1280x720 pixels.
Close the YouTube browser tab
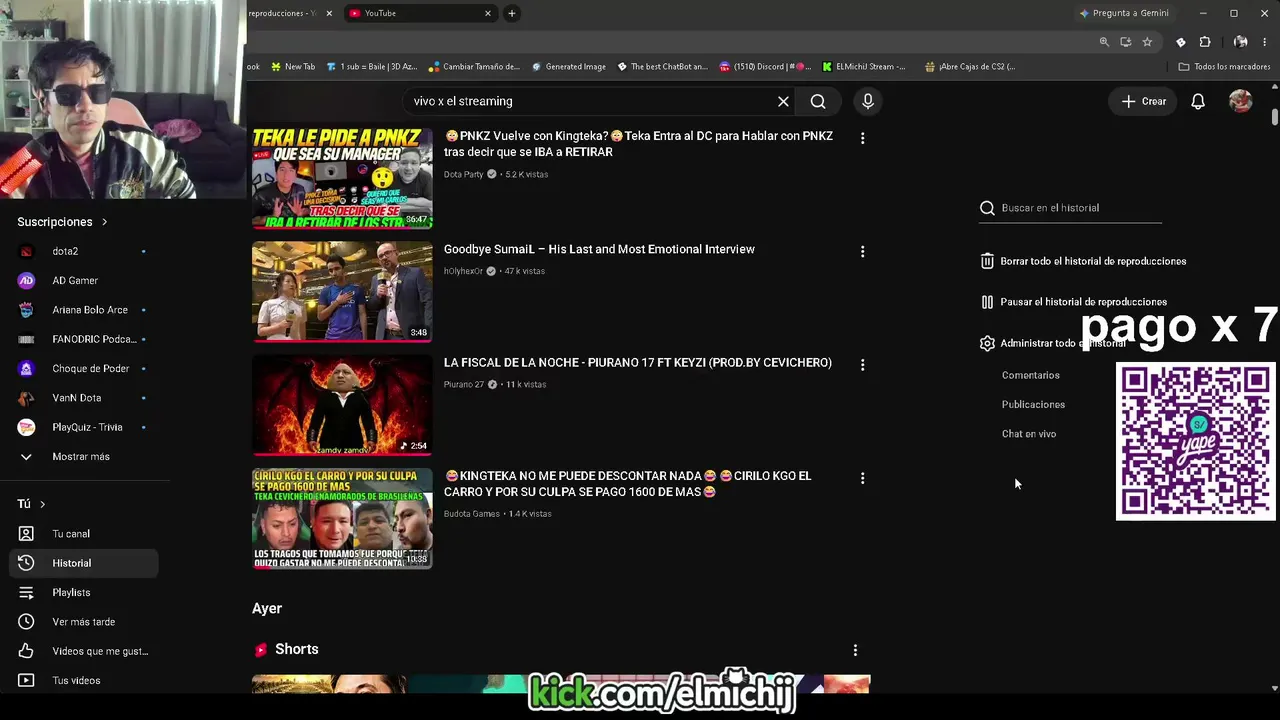tap(488, 13)
